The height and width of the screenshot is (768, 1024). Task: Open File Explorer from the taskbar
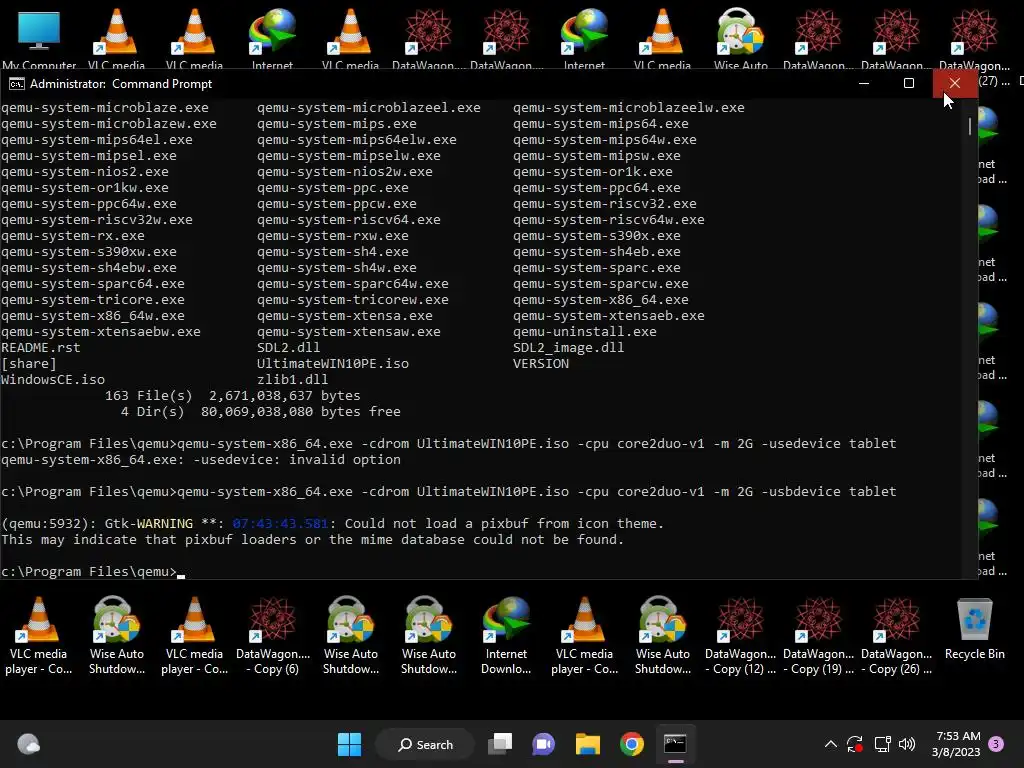pos(588,744)
